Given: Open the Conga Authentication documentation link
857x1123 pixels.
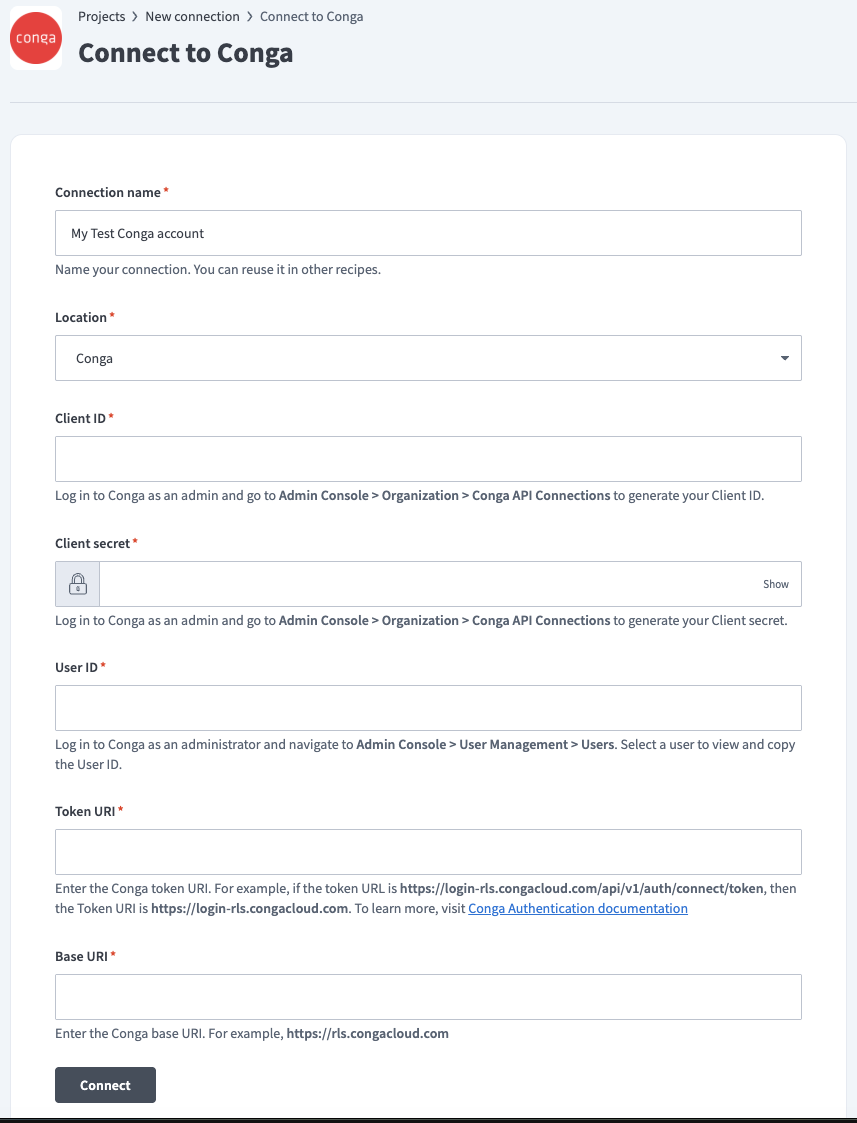Looking at the screenshot, I should tap(577, 908).
